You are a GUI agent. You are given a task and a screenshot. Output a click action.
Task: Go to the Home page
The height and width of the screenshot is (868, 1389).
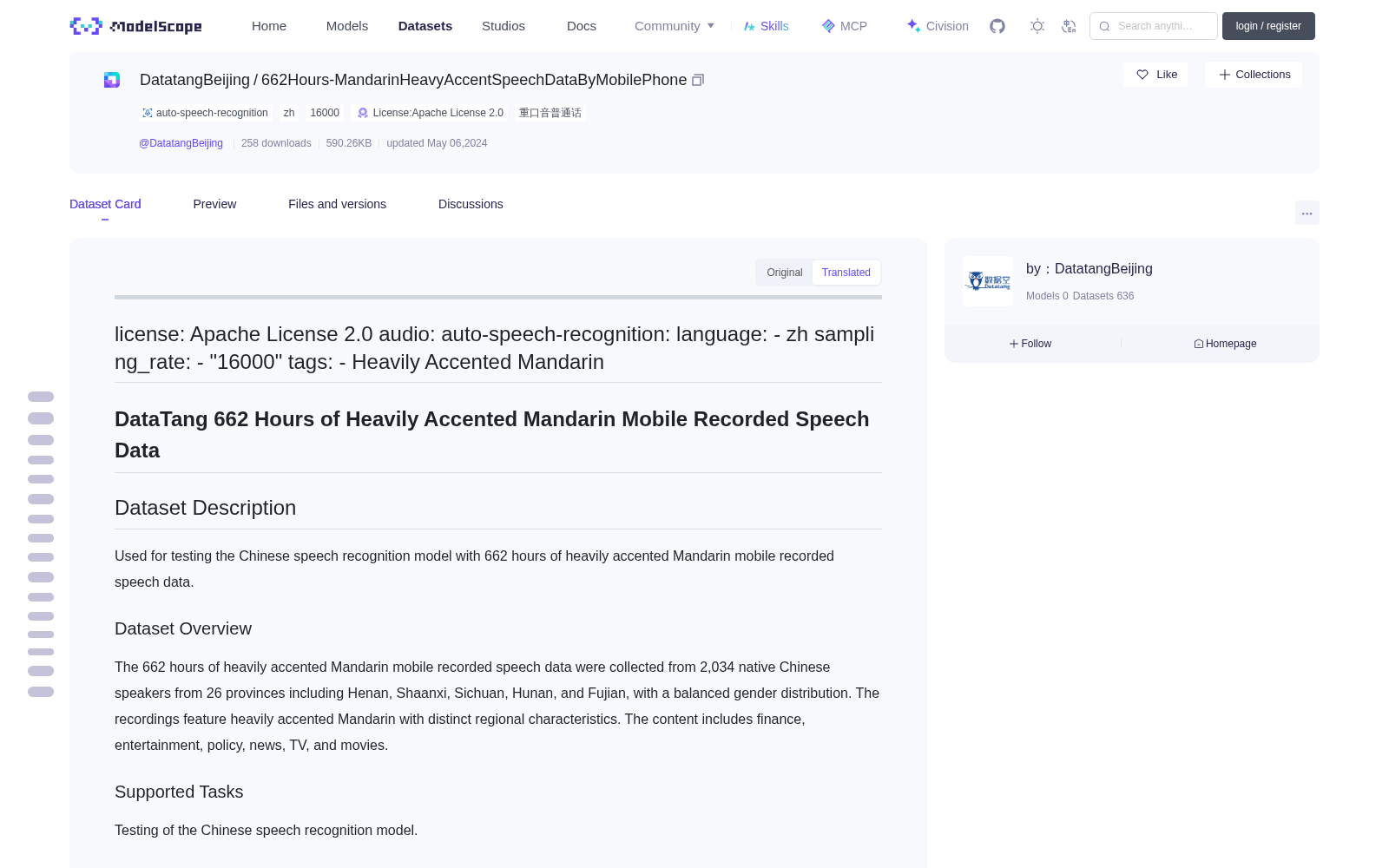coord(269,26)
